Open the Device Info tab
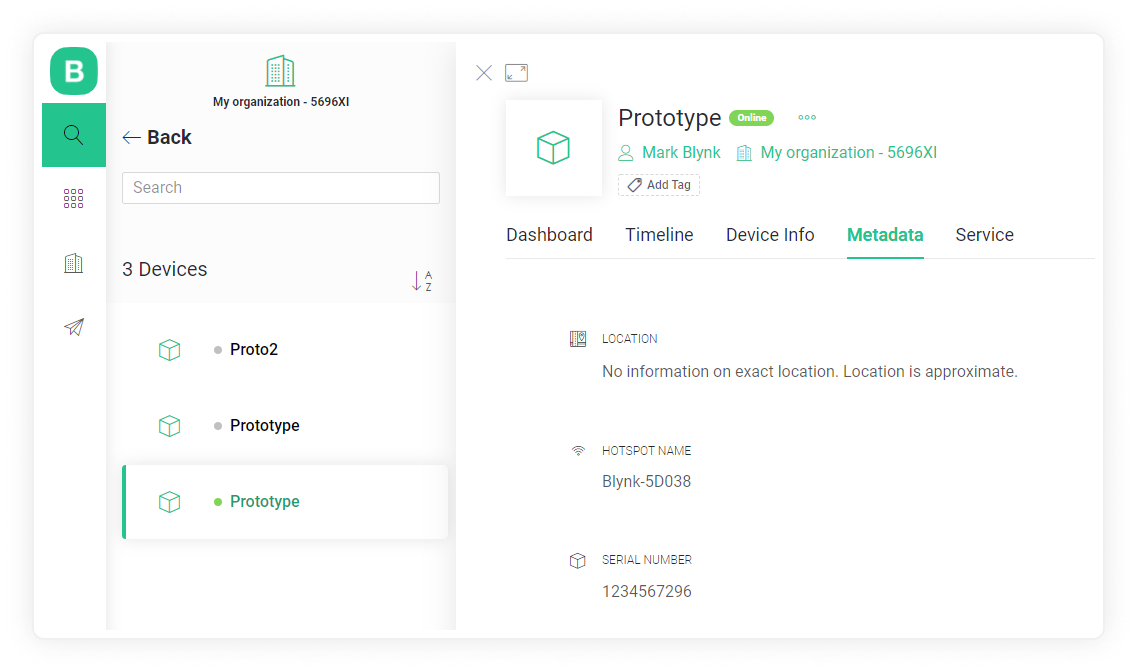Image resolution: width=1137 pixels, height=672 pixels. pos(770,235)
